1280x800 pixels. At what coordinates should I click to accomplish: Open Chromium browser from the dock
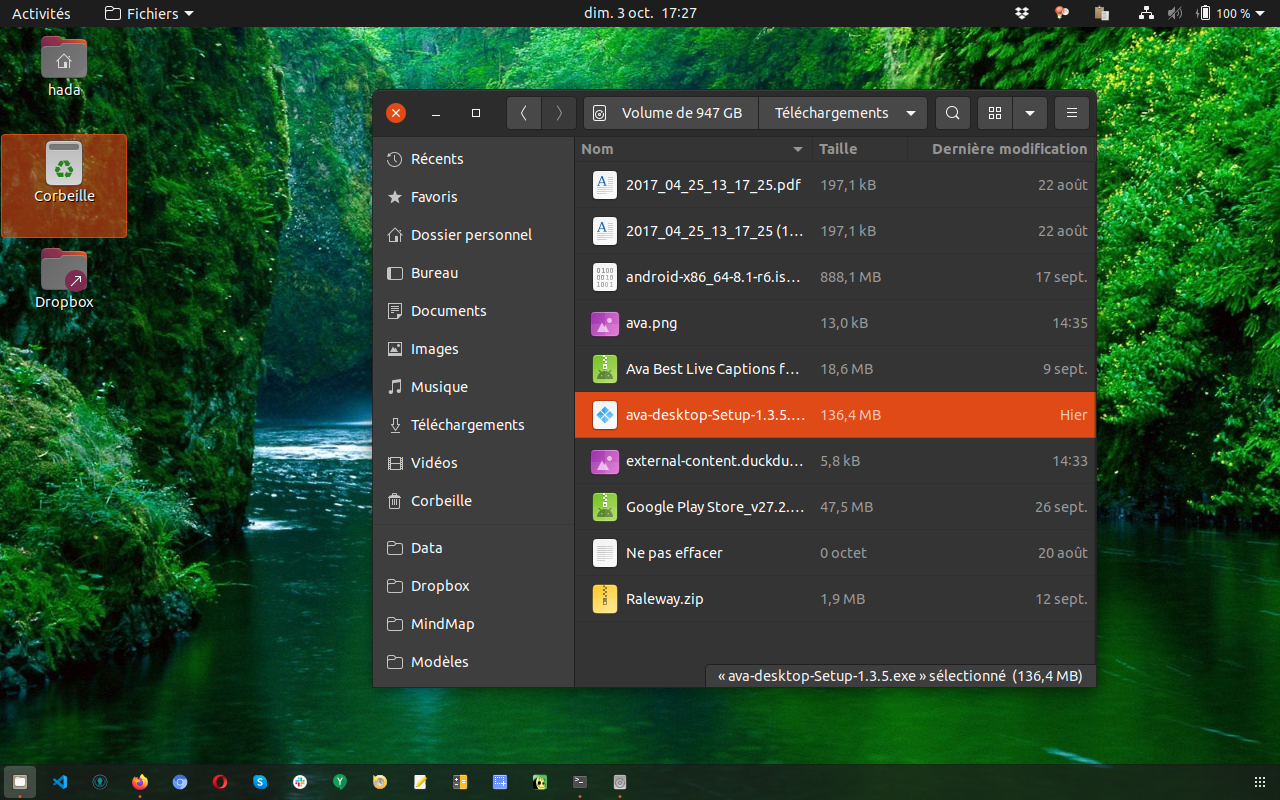click(180, 782)
